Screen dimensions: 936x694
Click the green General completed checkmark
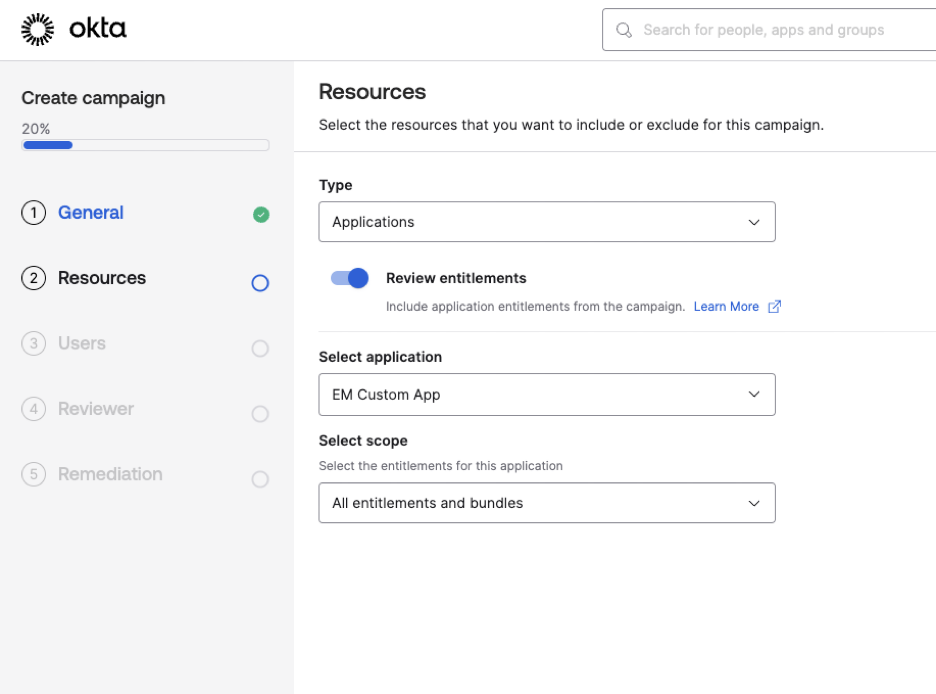click(x=261, y=214)
